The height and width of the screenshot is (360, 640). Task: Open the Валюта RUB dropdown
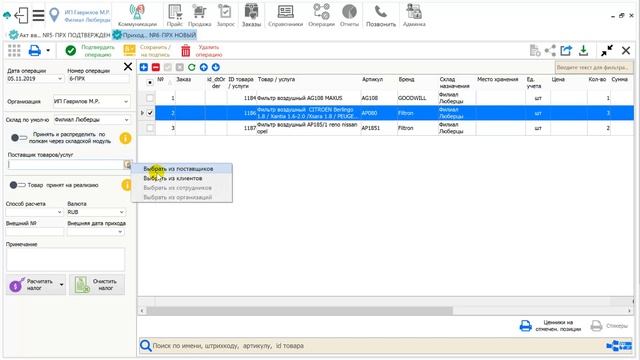121,212
